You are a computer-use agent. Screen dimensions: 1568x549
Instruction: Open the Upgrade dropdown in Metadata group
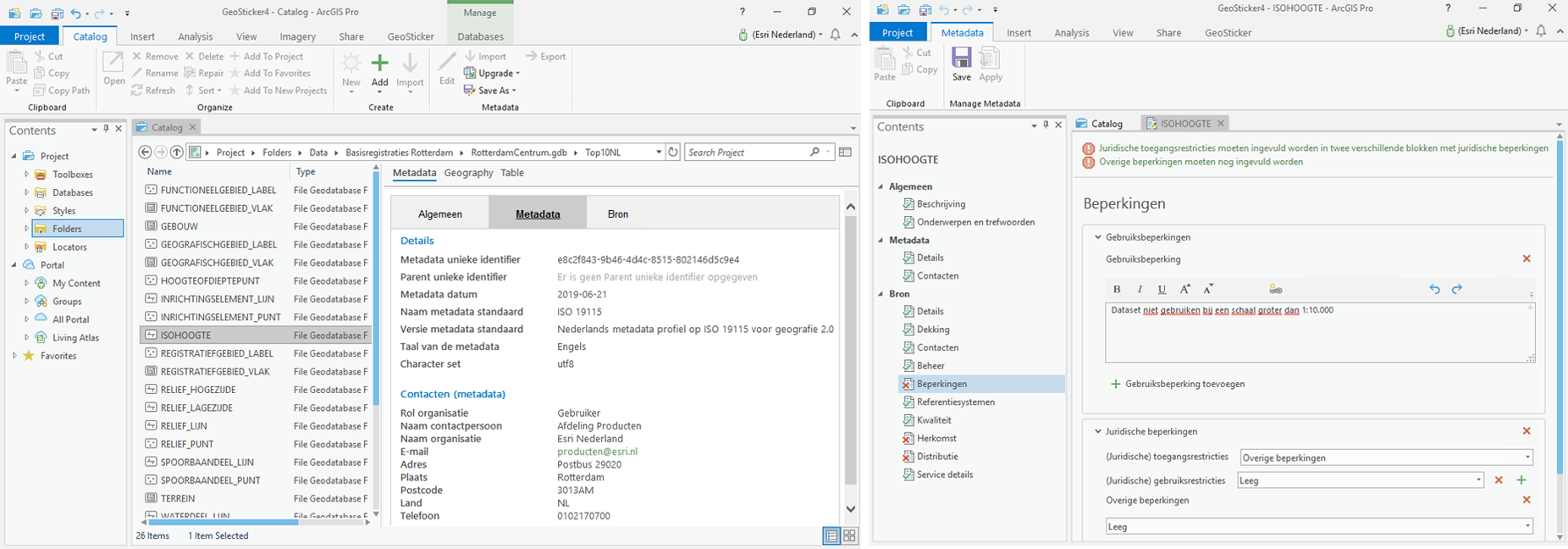click(493, 74)
